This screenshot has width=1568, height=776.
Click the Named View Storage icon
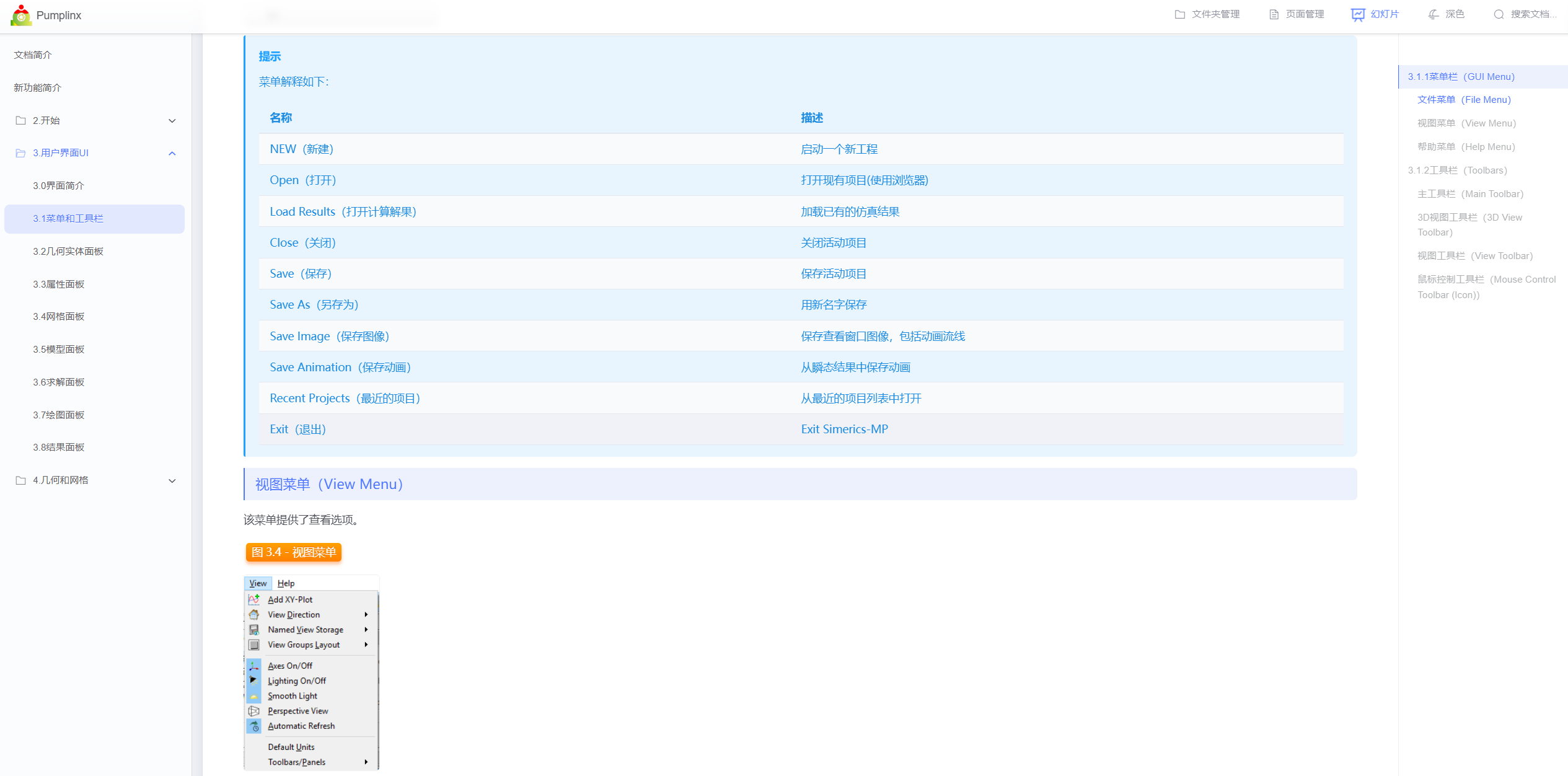(254, 629)
